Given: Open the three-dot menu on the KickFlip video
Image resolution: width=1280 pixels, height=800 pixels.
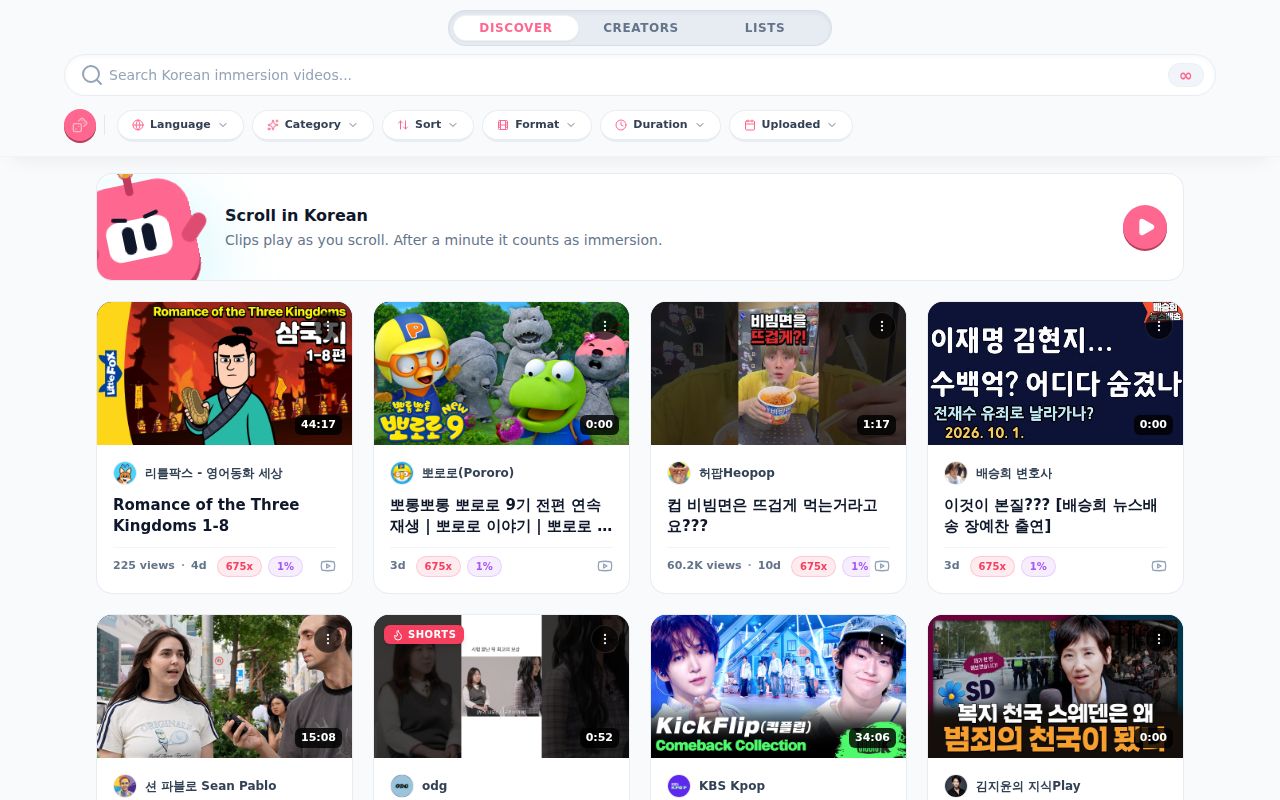Looking at the screenshot, I should pyautogui.click(x=881, y=639).
